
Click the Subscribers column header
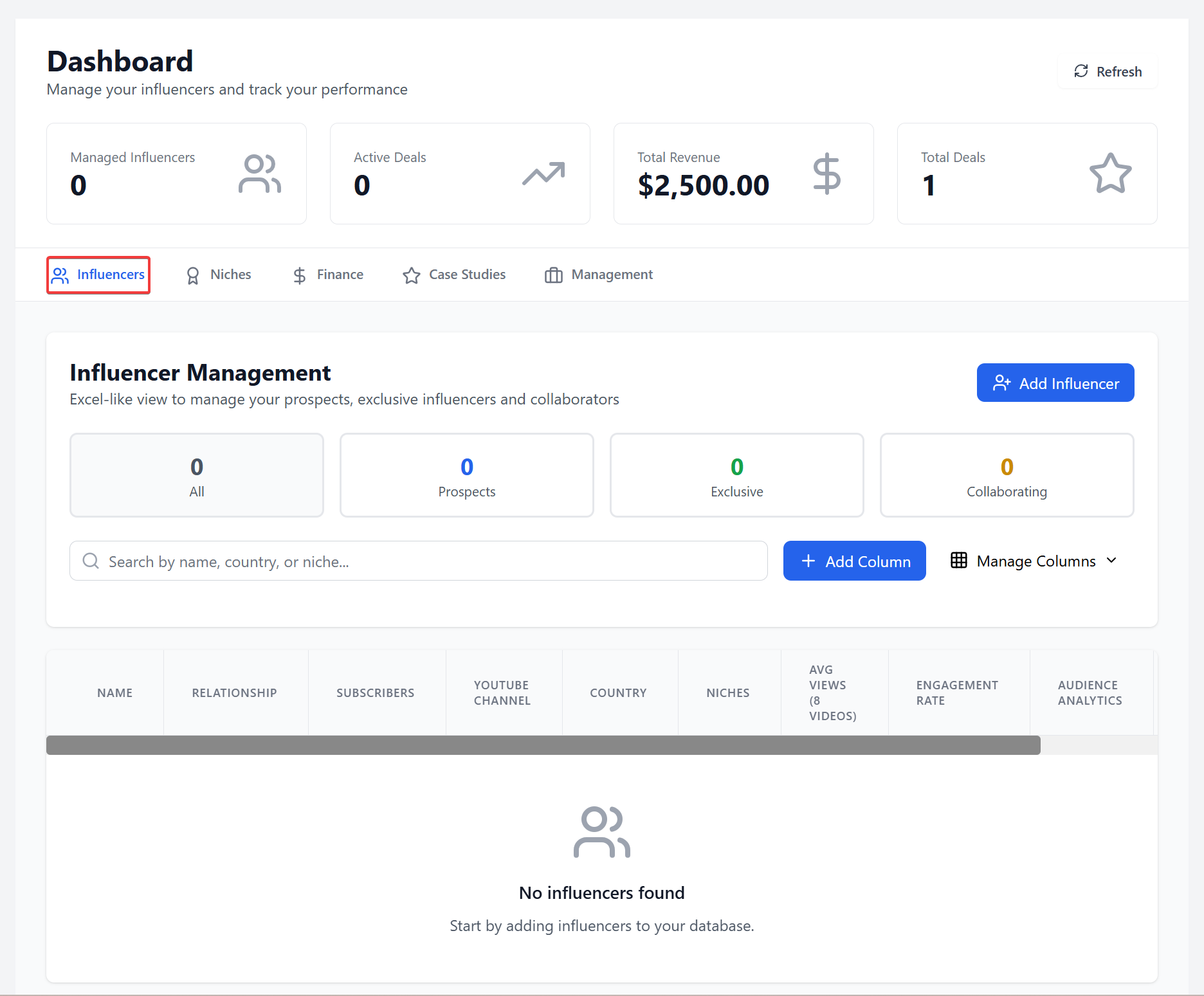coord(376,693)
